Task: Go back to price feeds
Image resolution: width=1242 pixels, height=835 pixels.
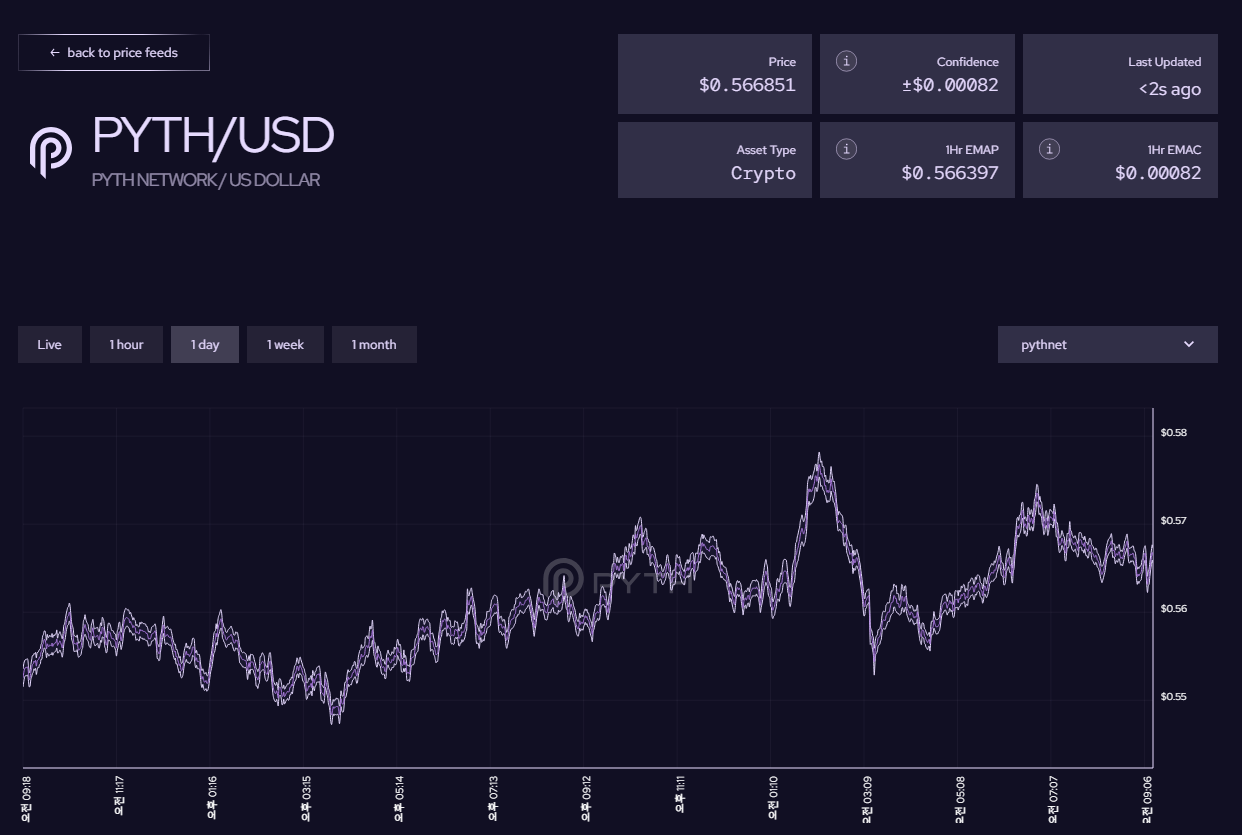Action: pos(114,53)
